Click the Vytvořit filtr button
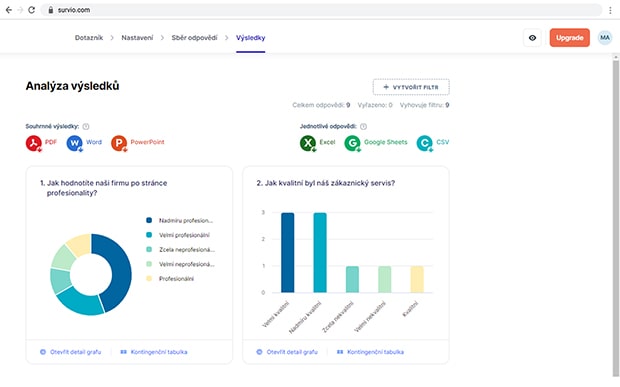Viewport: 620px width, 387px height. [411, 87]
